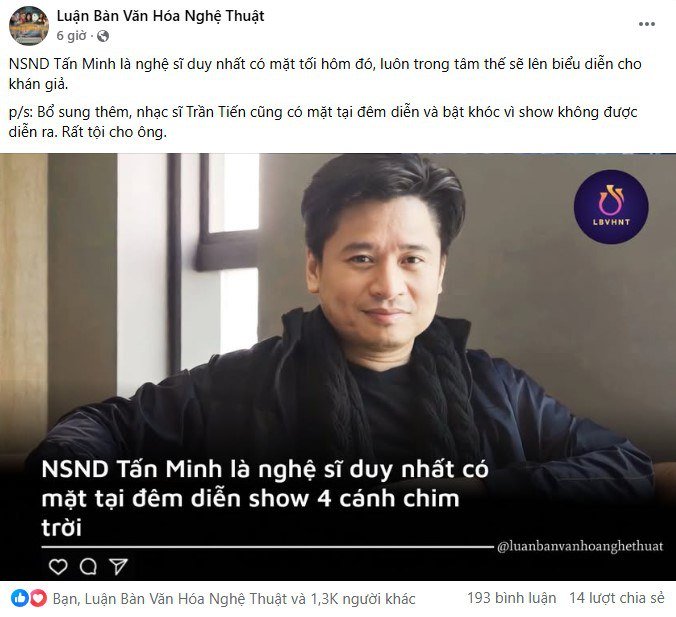Click the red heart reaction icon
676x617 pixels.
(x=38, y=598)
